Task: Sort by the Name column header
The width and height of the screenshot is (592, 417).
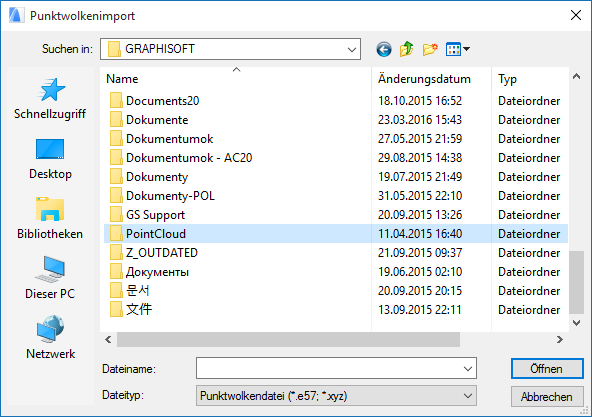Action: (x=236, y=79)
